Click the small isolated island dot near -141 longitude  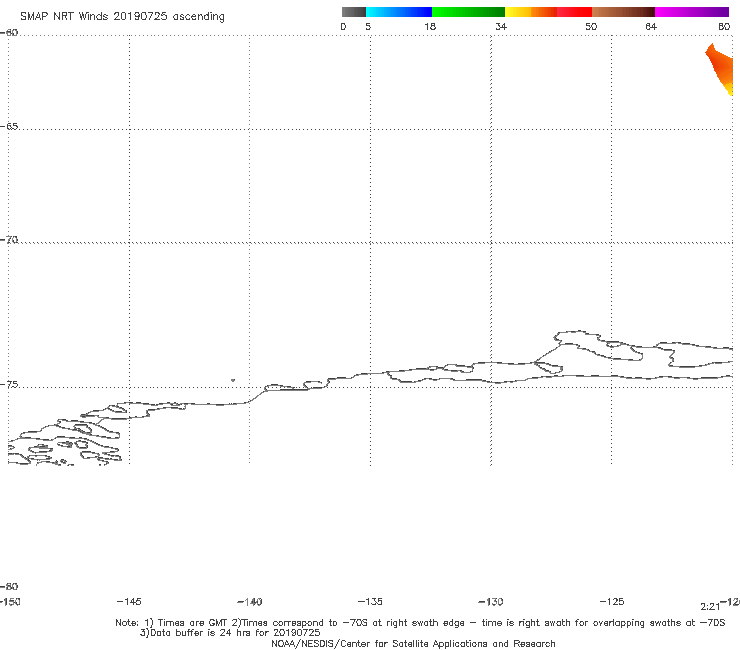(x=233, y=380)
